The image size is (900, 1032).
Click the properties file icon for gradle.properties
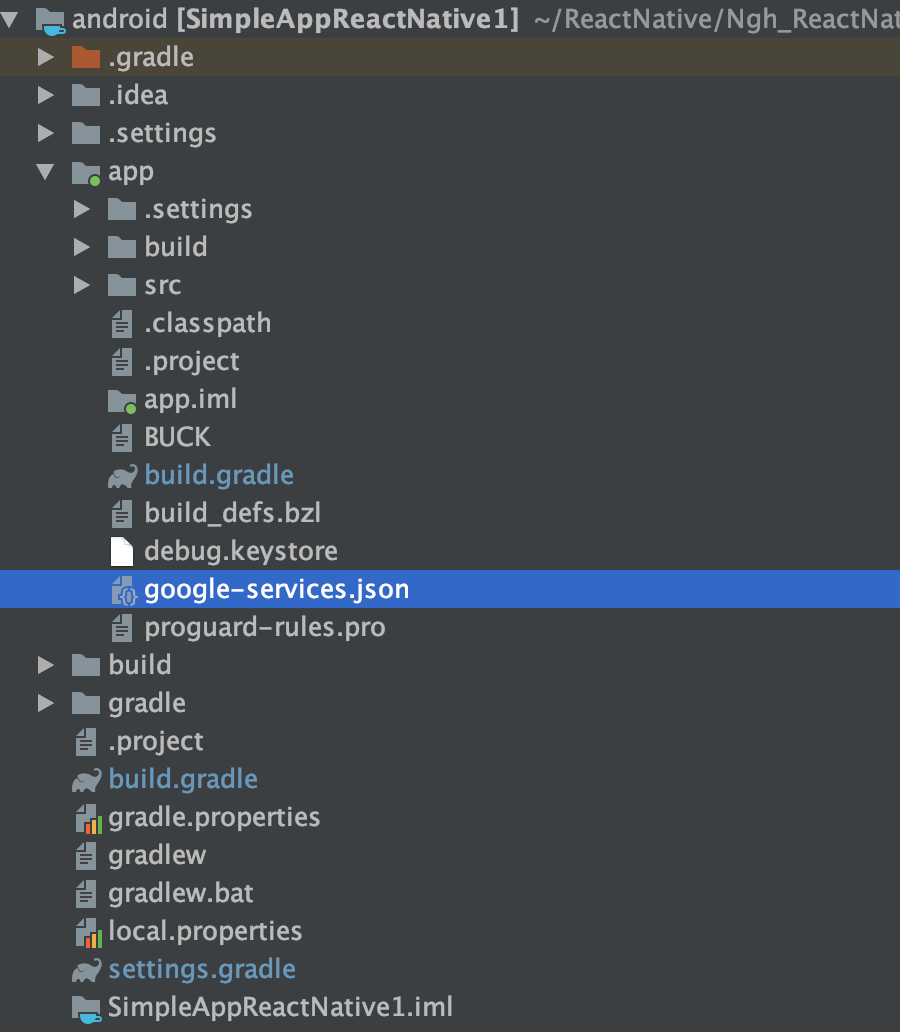pos(88,818)
